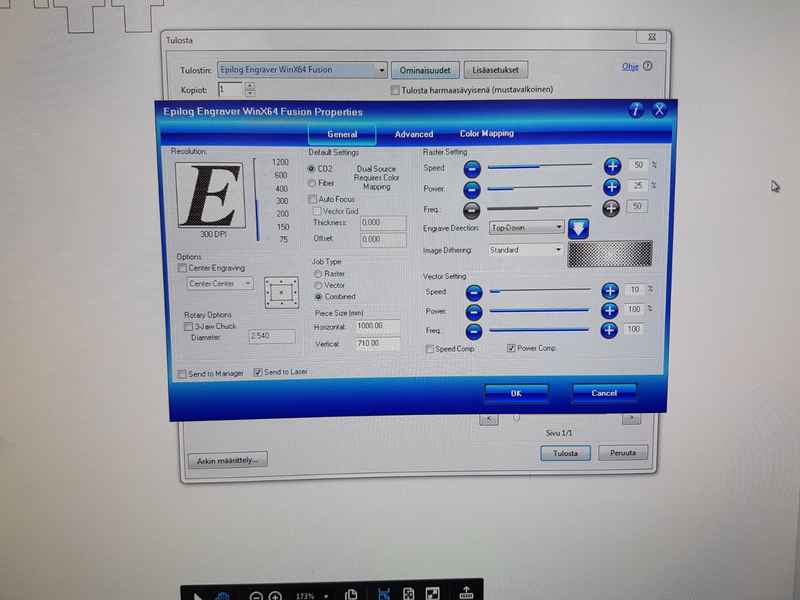800x600 pixels.
Task: Click blue fit-width icon in bottom toolbar
Action: pos(384,594)
